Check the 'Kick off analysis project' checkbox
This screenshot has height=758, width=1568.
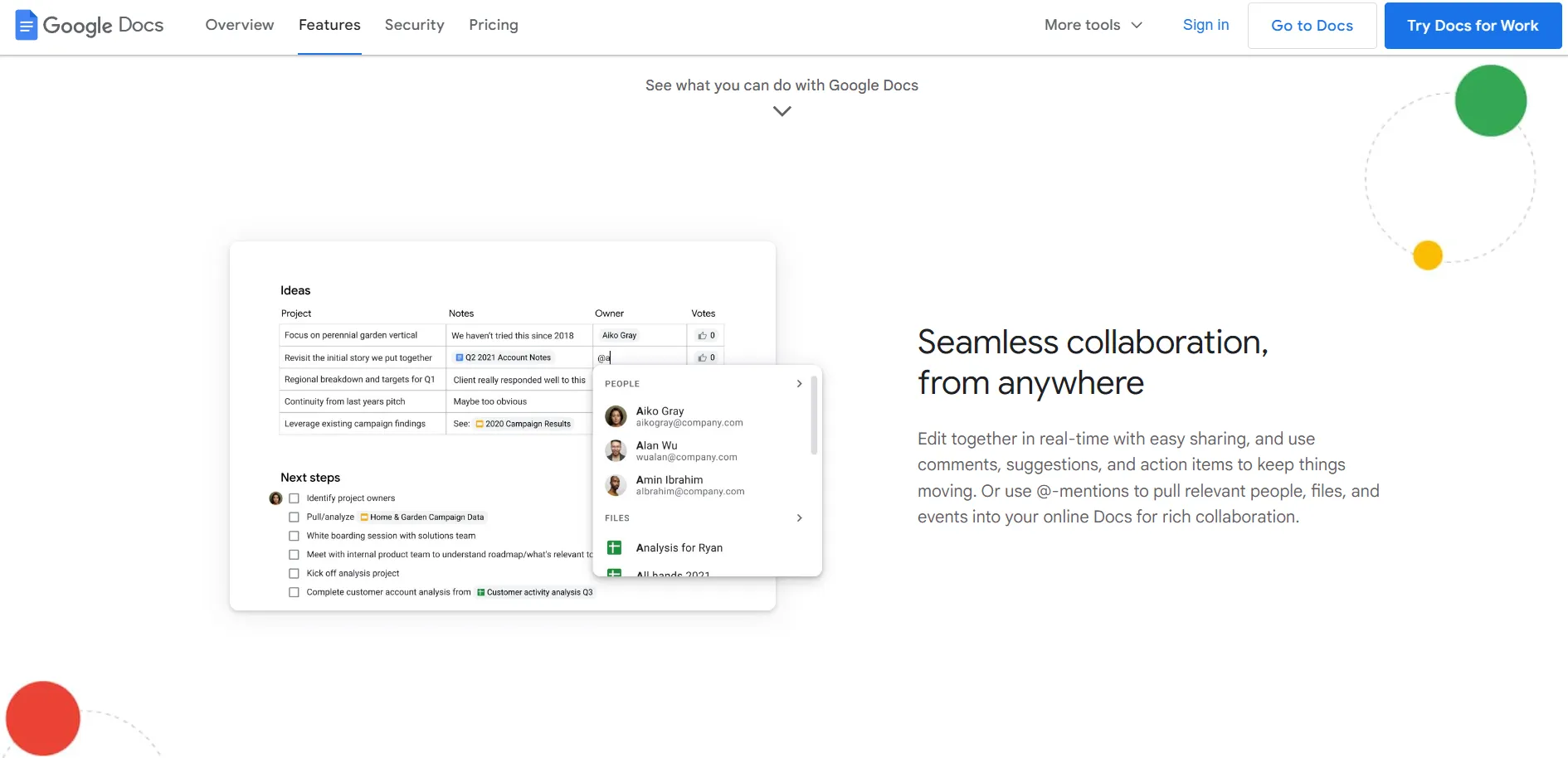click(294, 574)
